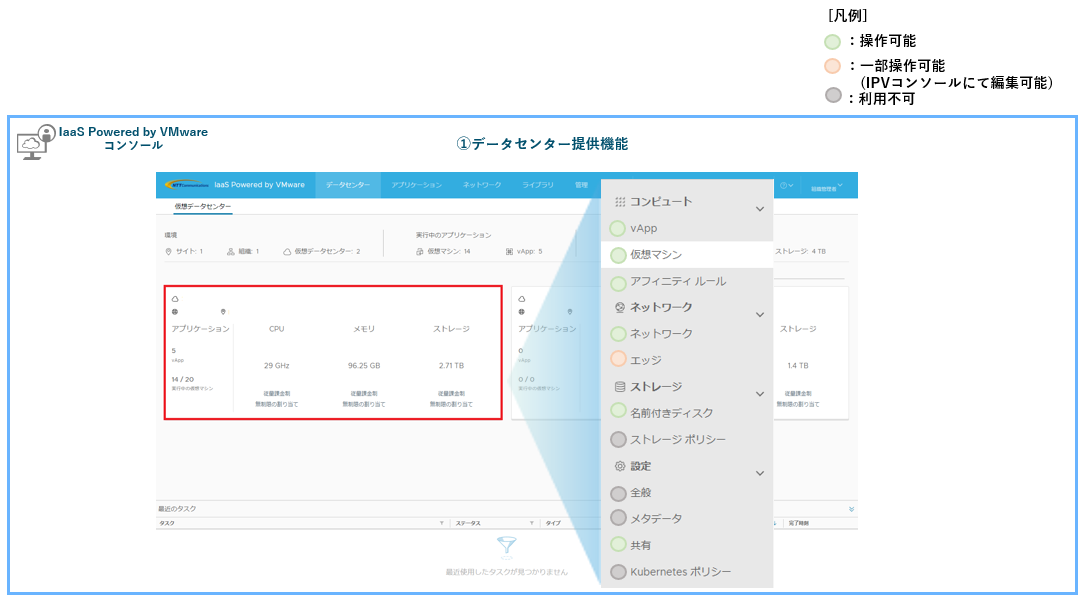Open the help question-mark icon in header
The width and height of the screenshot is (1081, 601).
pyautogui.click(x=783, y=185)
